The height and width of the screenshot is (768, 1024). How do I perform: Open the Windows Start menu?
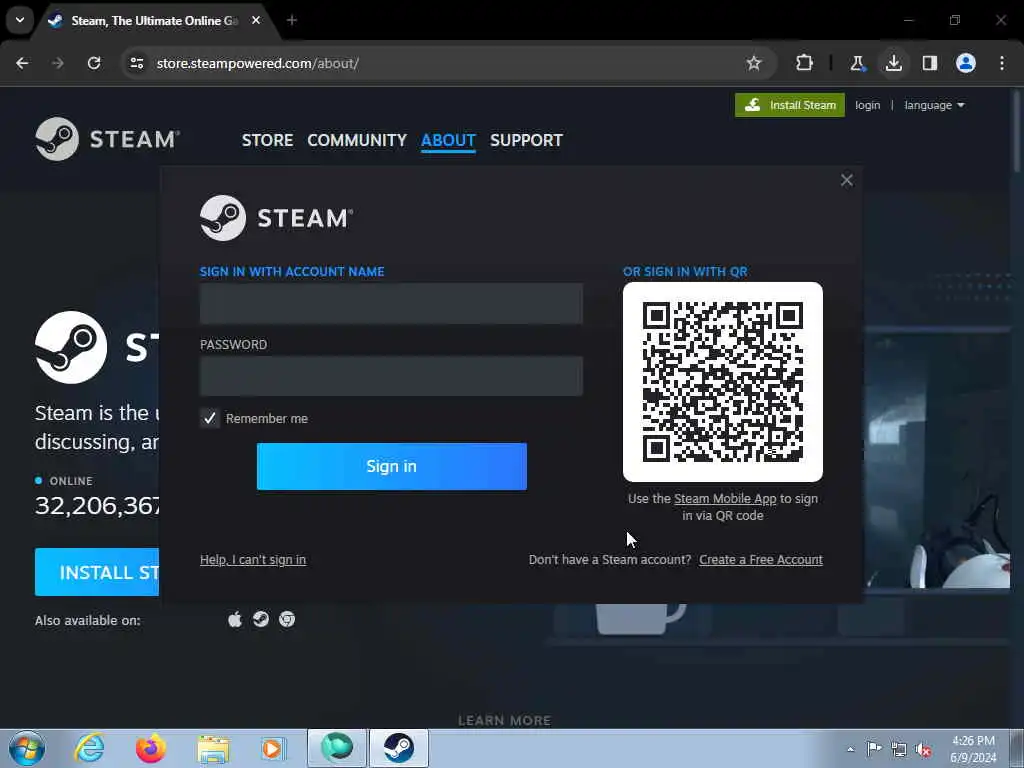tap(27, 748)
